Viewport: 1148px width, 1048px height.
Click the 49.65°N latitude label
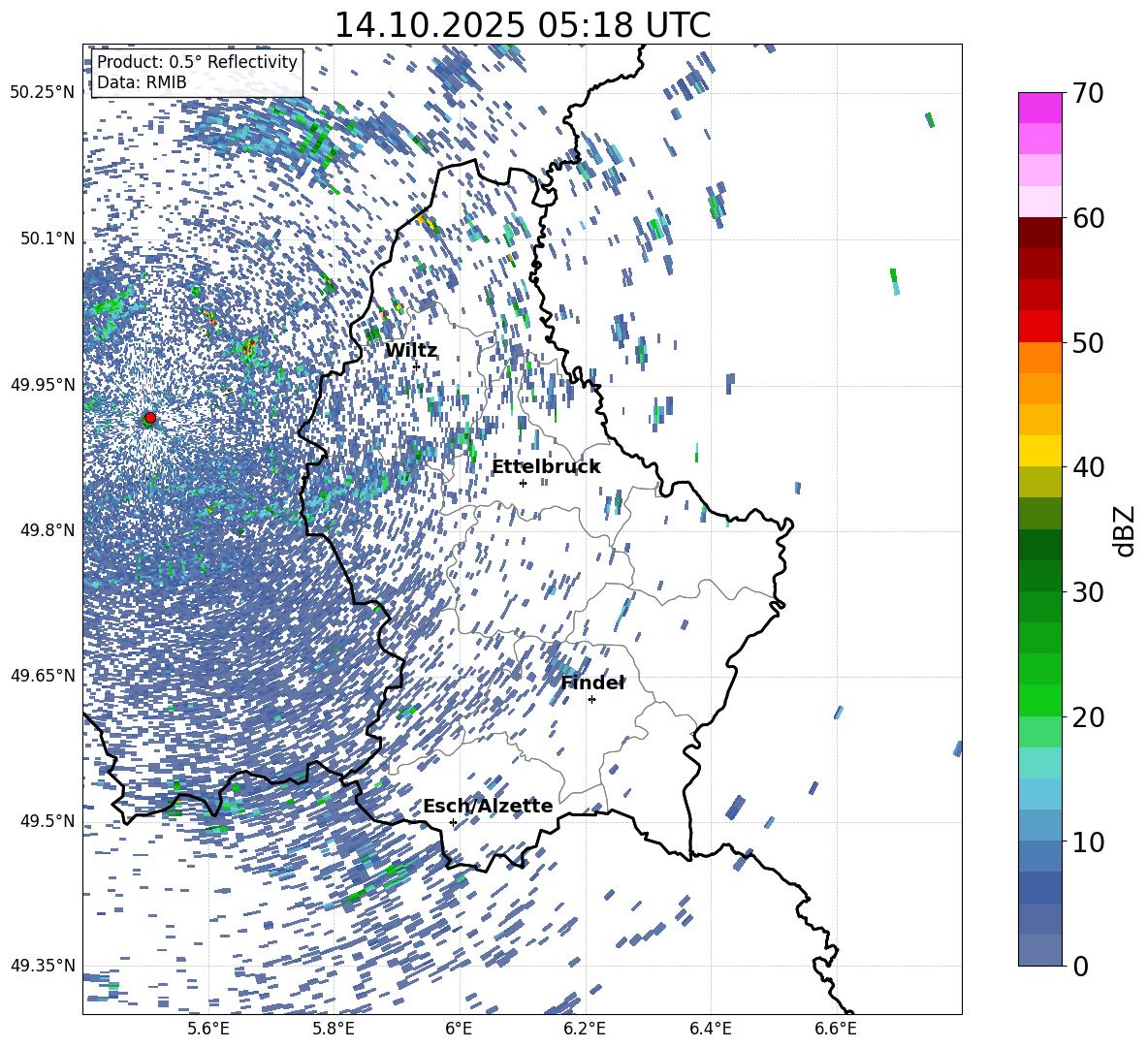pos(43,675)
